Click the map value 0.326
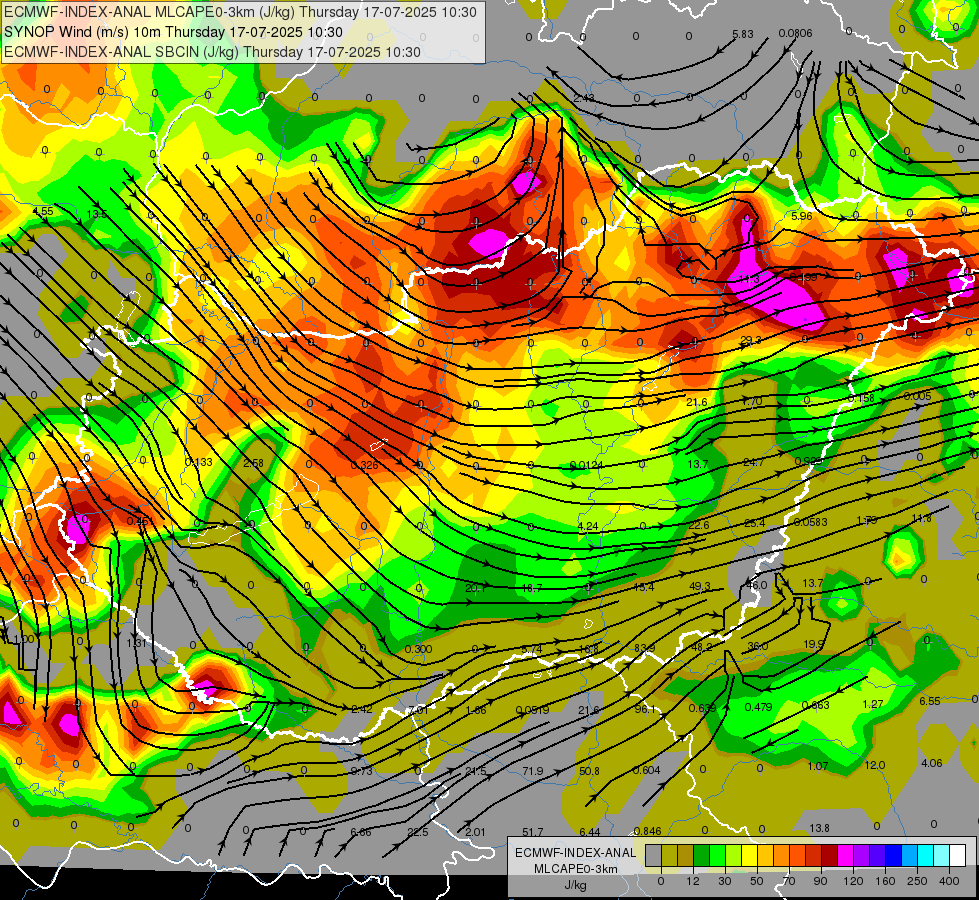The height and width of the screenshot is (900, 979). click(x=364, y=465)
